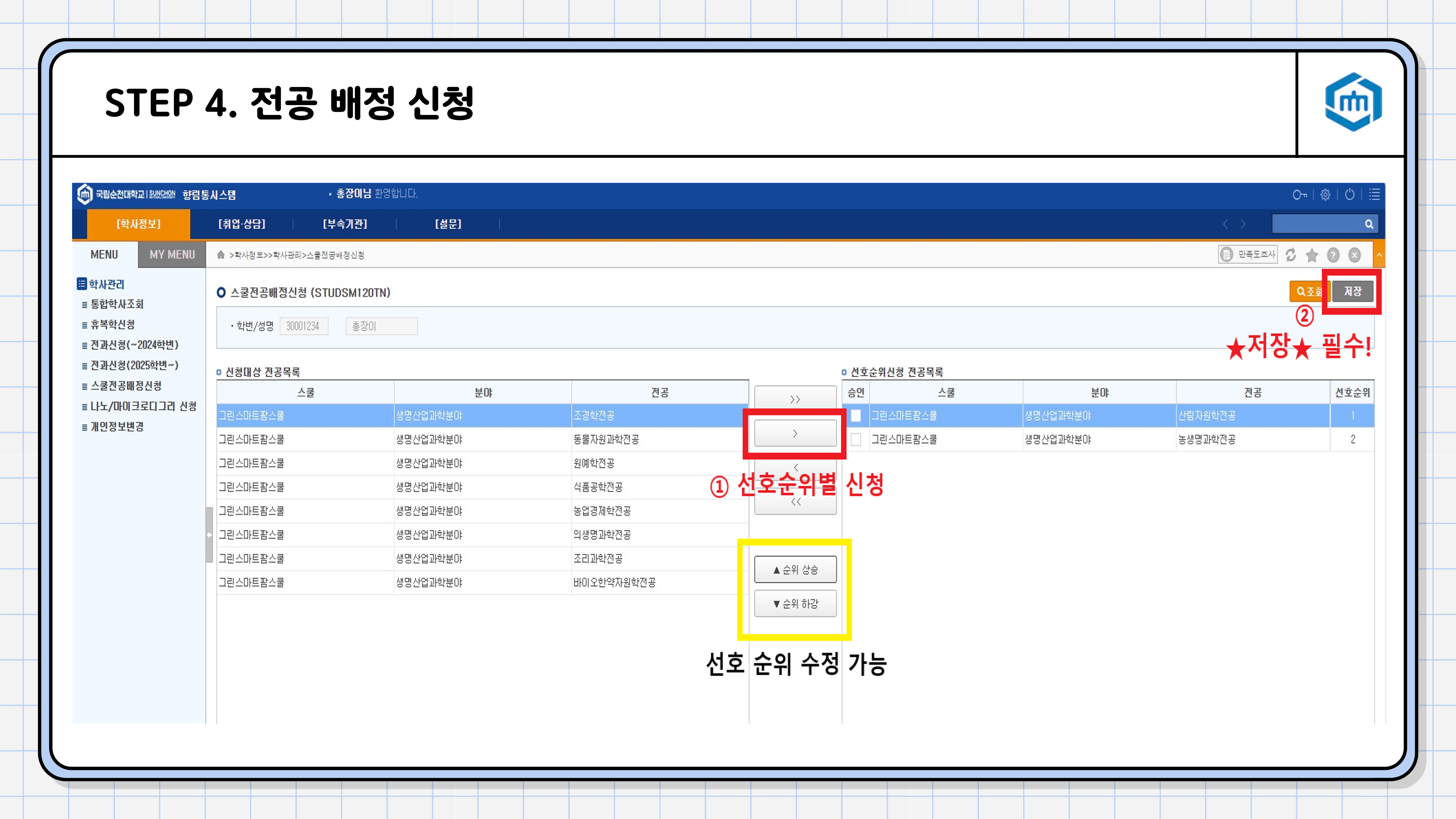Screen dimensions: 1456x819
Task: Switch to the MY MENU tab
Action: 172,255
